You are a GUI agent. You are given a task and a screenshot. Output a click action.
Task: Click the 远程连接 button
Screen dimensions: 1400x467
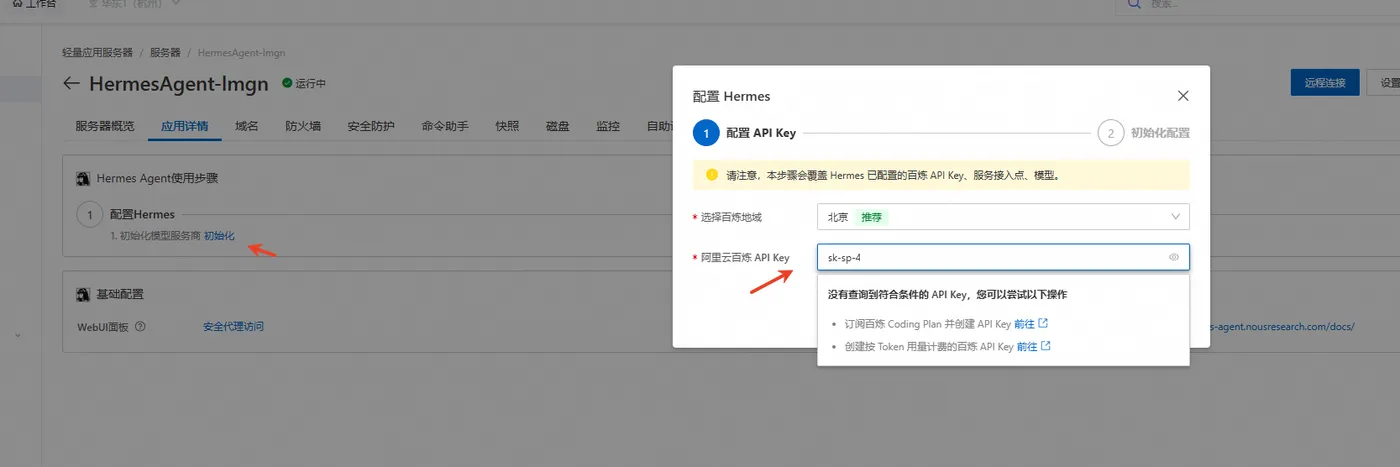1325,83
